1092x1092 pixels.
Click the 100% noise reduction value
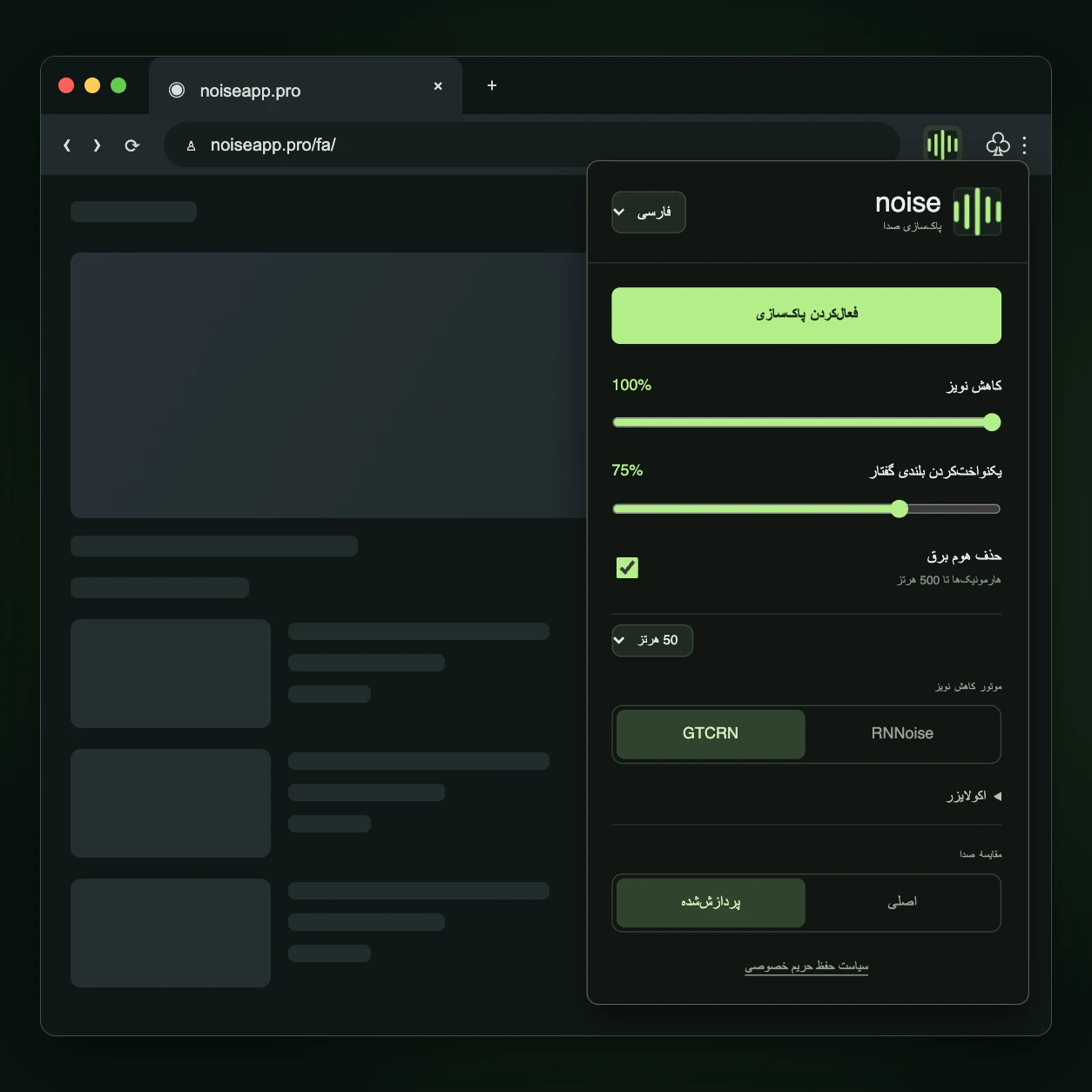(631, 385)
